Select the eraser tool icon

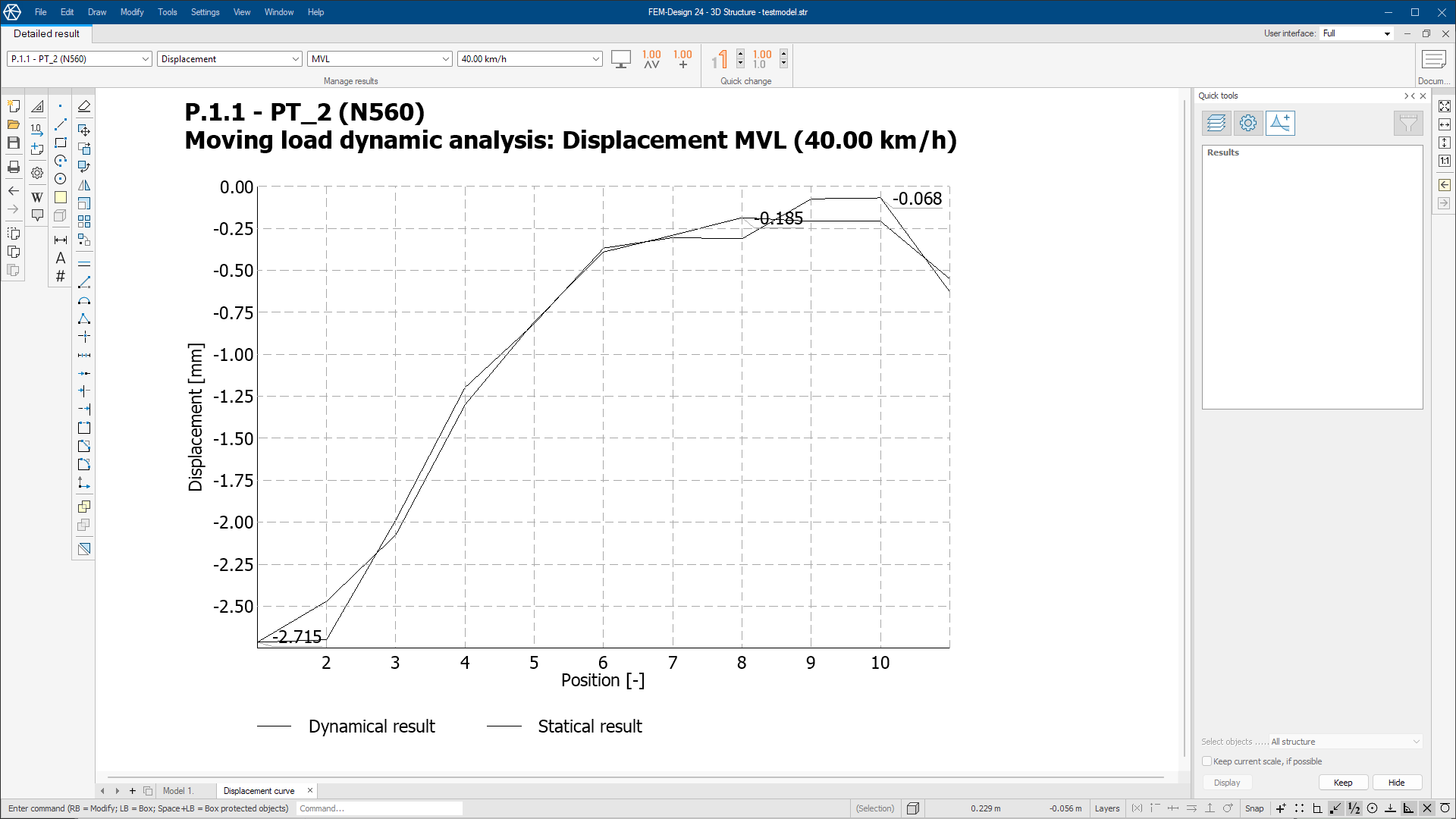(84, 106)
